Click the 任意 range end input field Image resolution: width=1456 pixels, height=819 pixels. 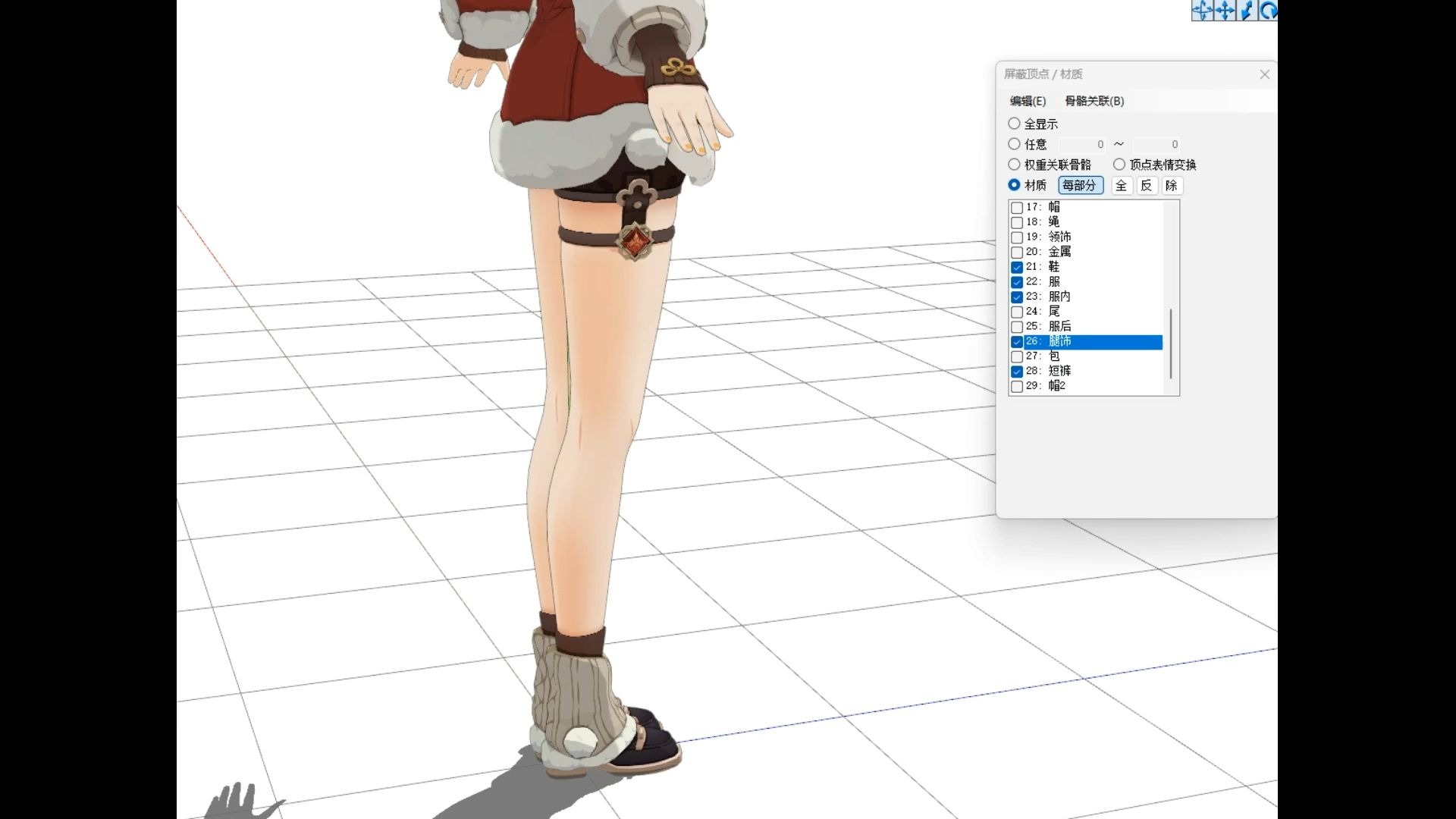point(1156,144)
